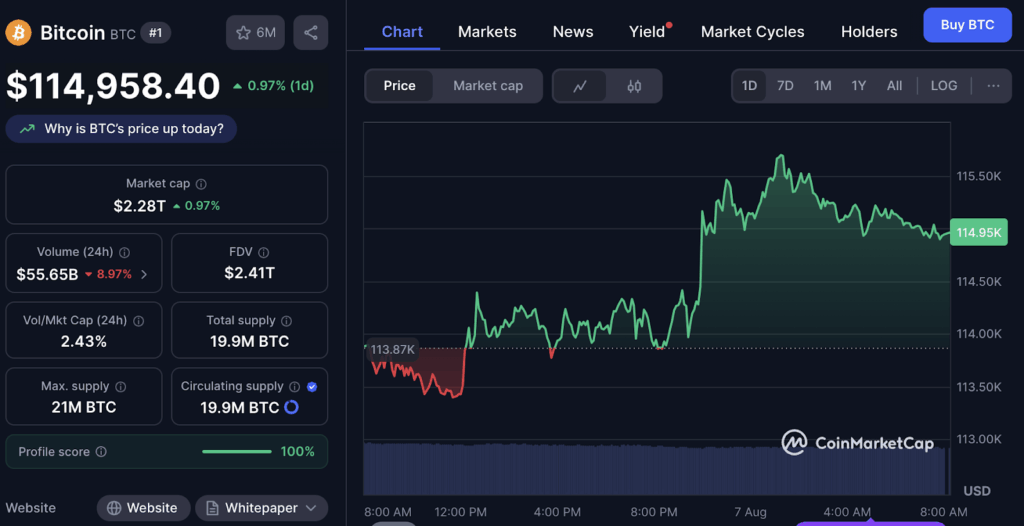This screenshot has width=1024, height=526.
Task: Click the Profile score info icon
Action: [x=101, y=452]
